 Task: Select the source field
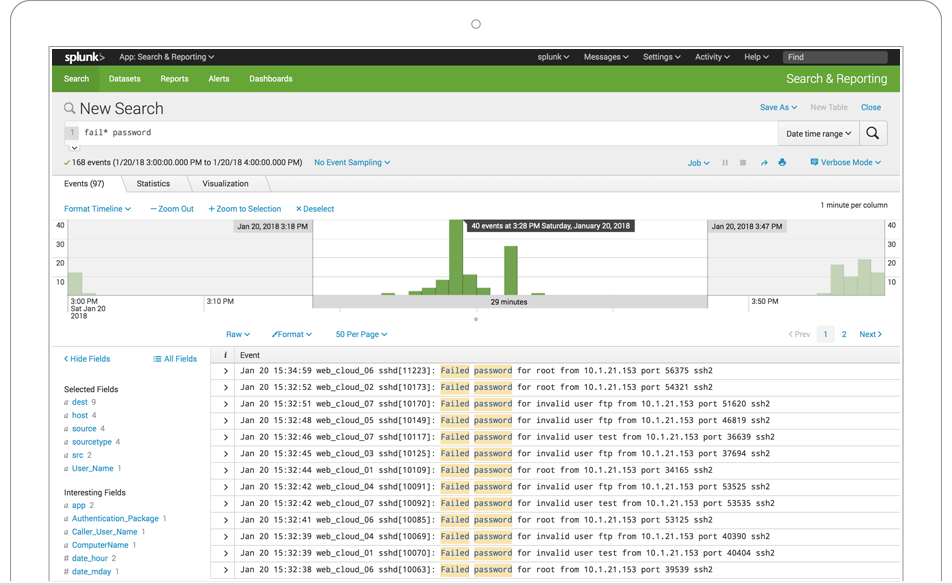[x=84, y=429]
